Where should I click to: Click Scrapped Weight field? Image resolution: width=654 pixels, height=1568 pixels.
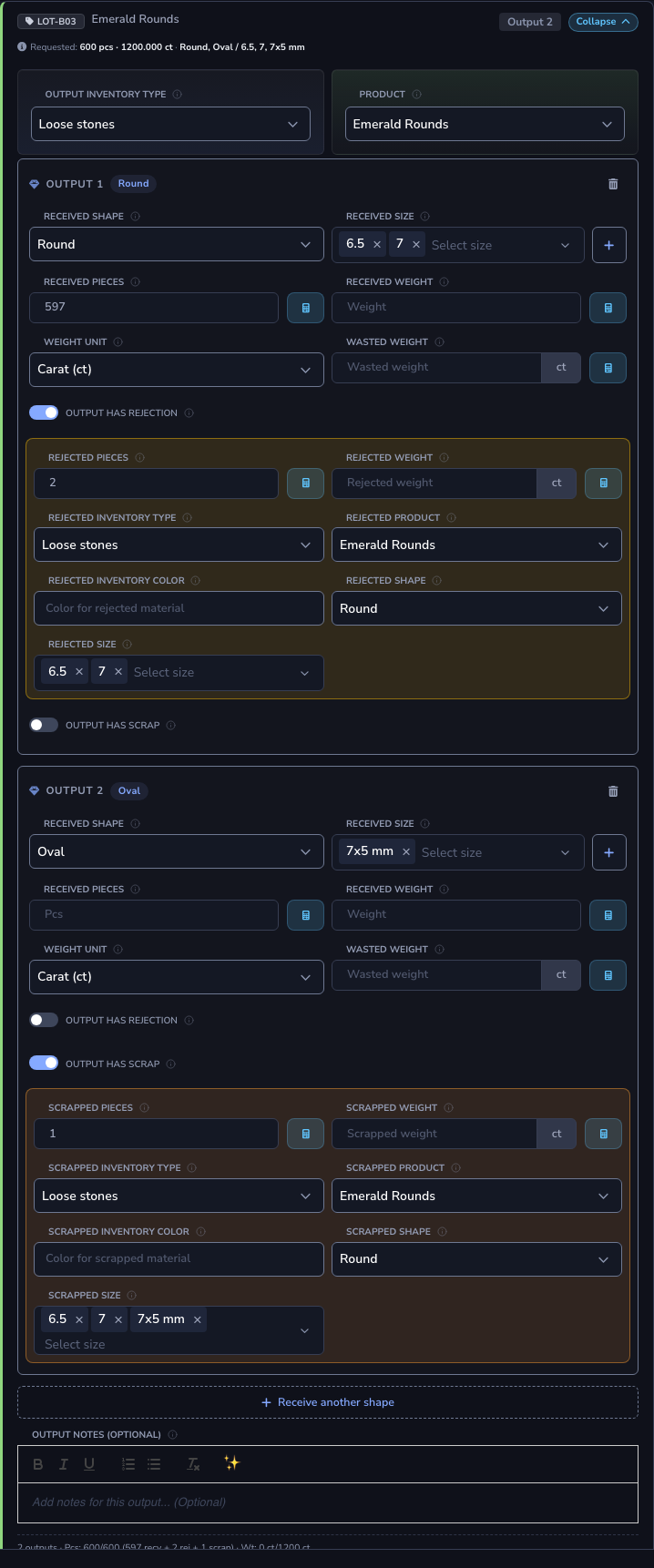(434, 1134)
